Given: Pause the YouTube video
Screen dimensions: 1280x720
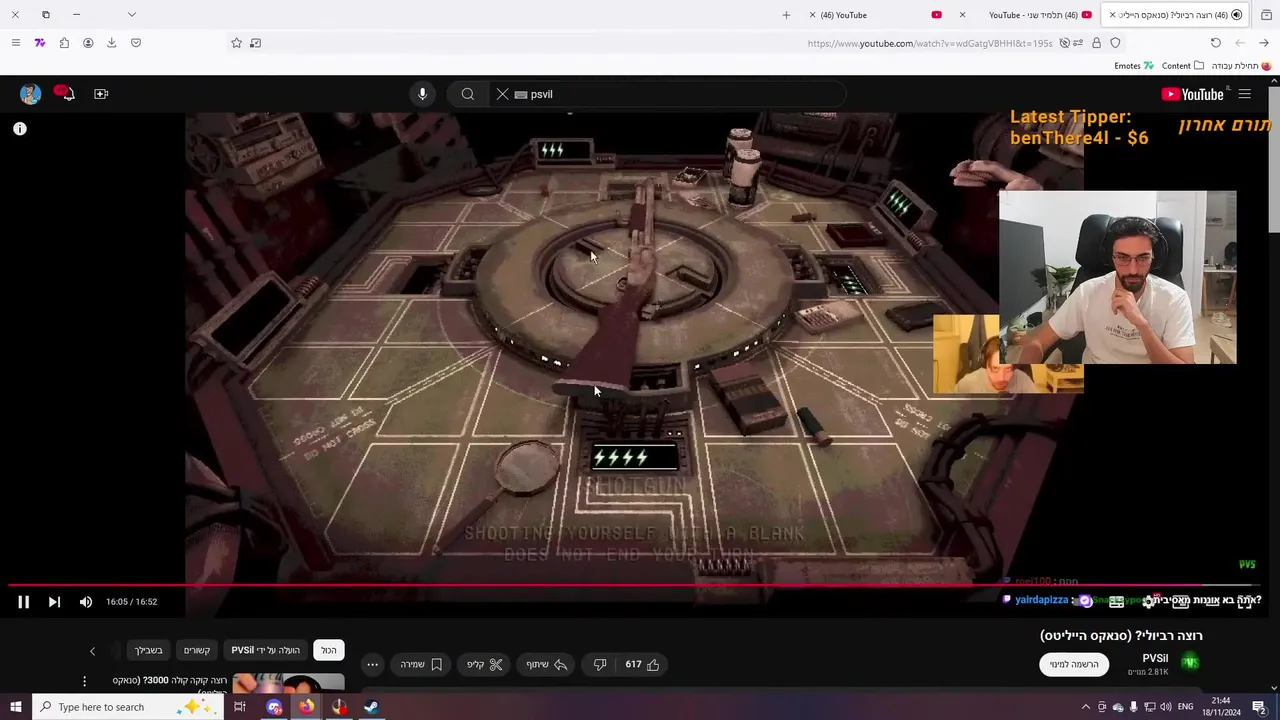Looking at the screenshot, I should [24, 602].
